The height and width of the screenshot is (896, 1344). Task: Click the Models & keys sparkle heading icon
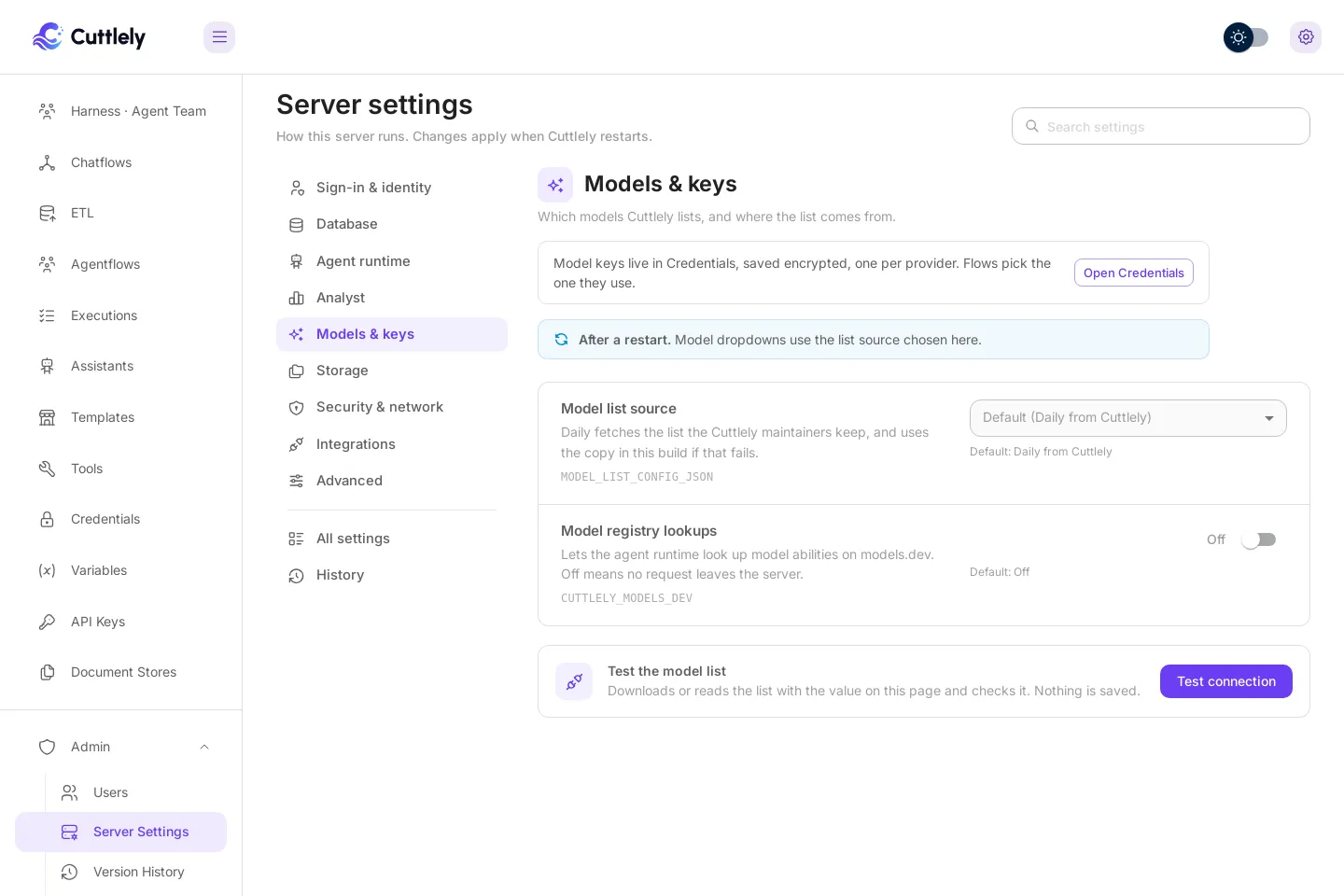tap(555, 185)
